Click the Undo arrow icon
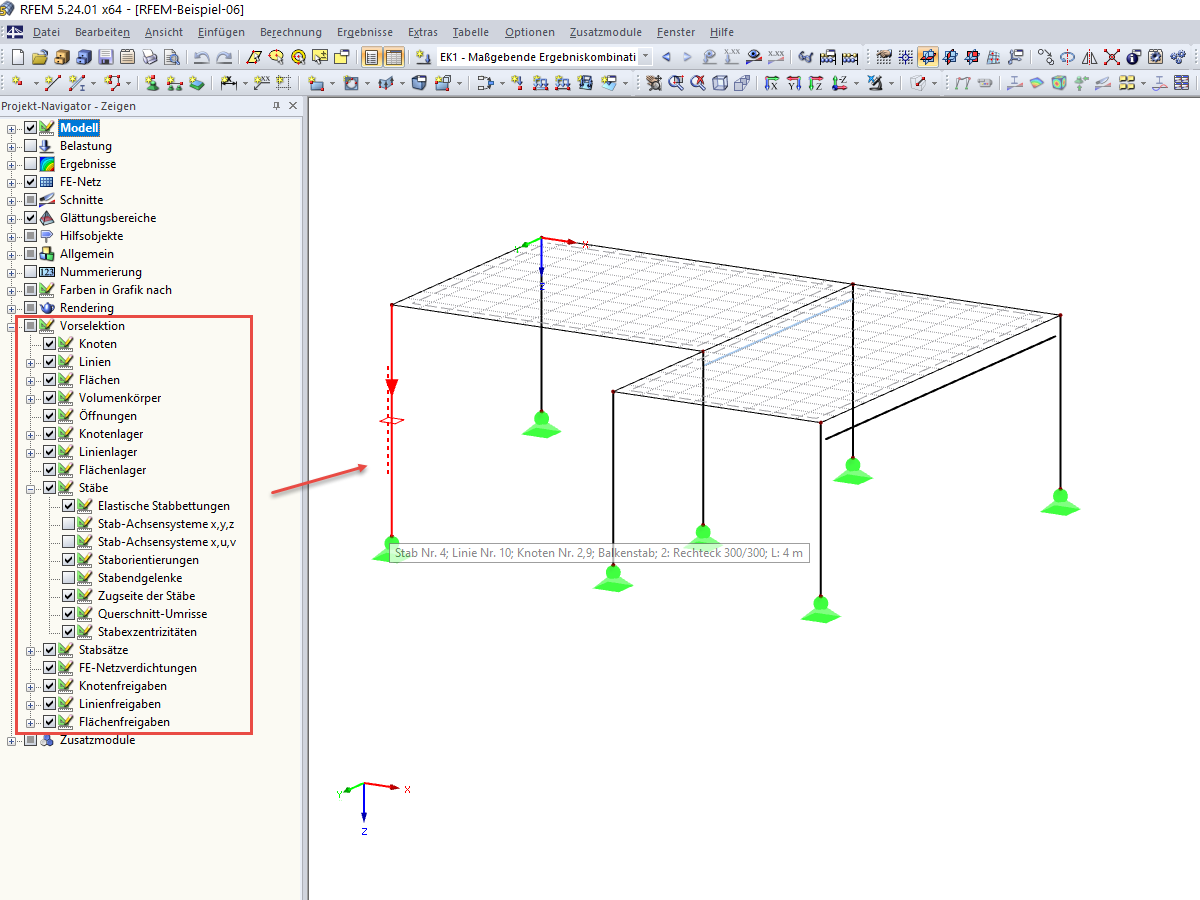Screen dimensions: 1200x900 [202, 57]
